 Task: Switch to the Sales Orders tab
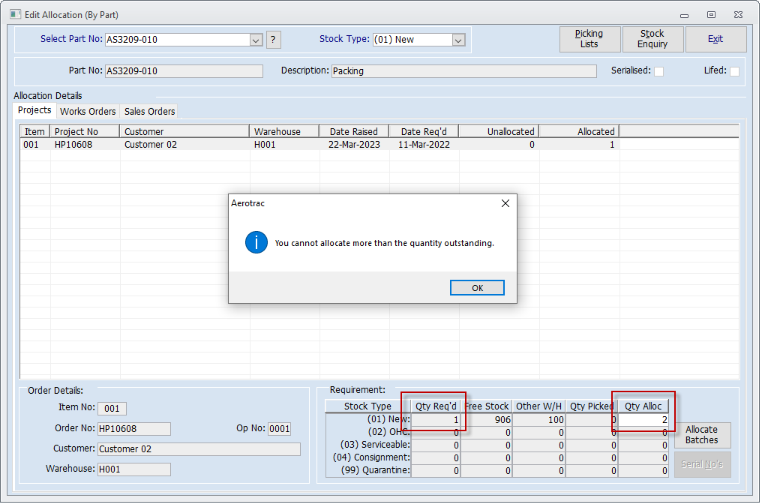tap(149, 111)
